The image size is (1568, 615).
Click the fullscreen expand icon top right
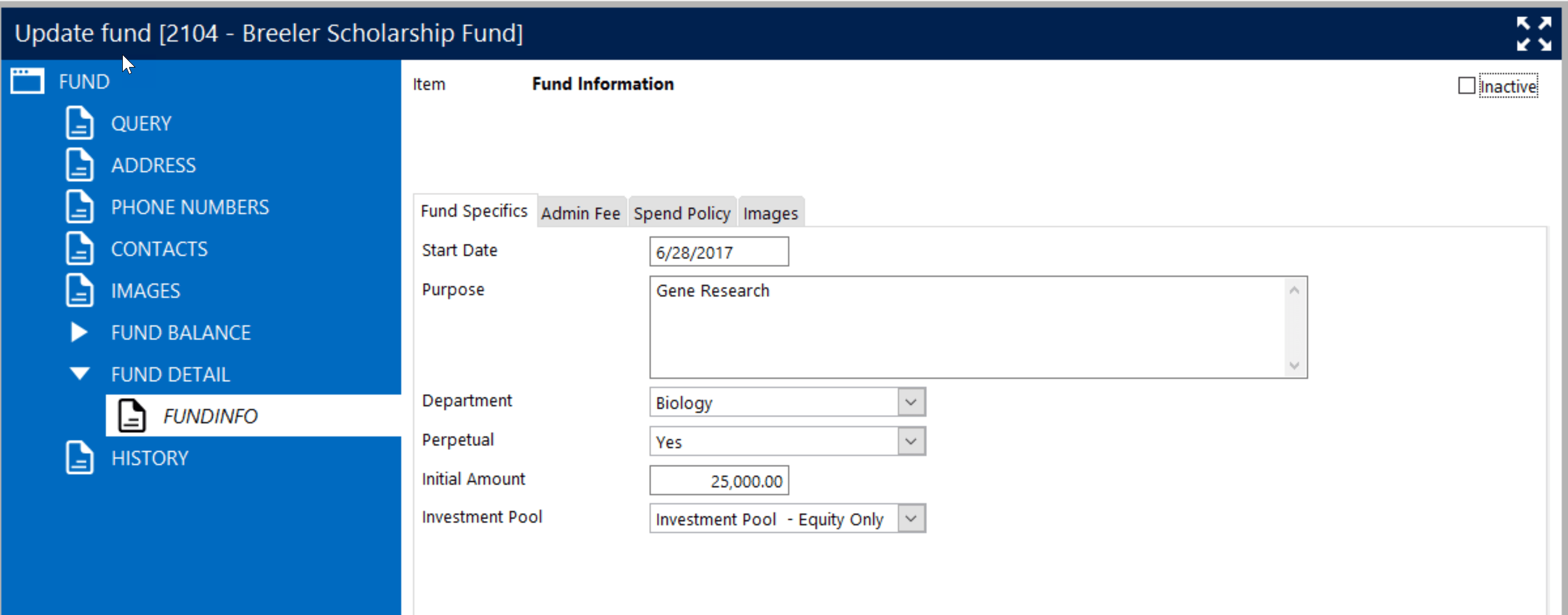click(x=1534, y=33)
